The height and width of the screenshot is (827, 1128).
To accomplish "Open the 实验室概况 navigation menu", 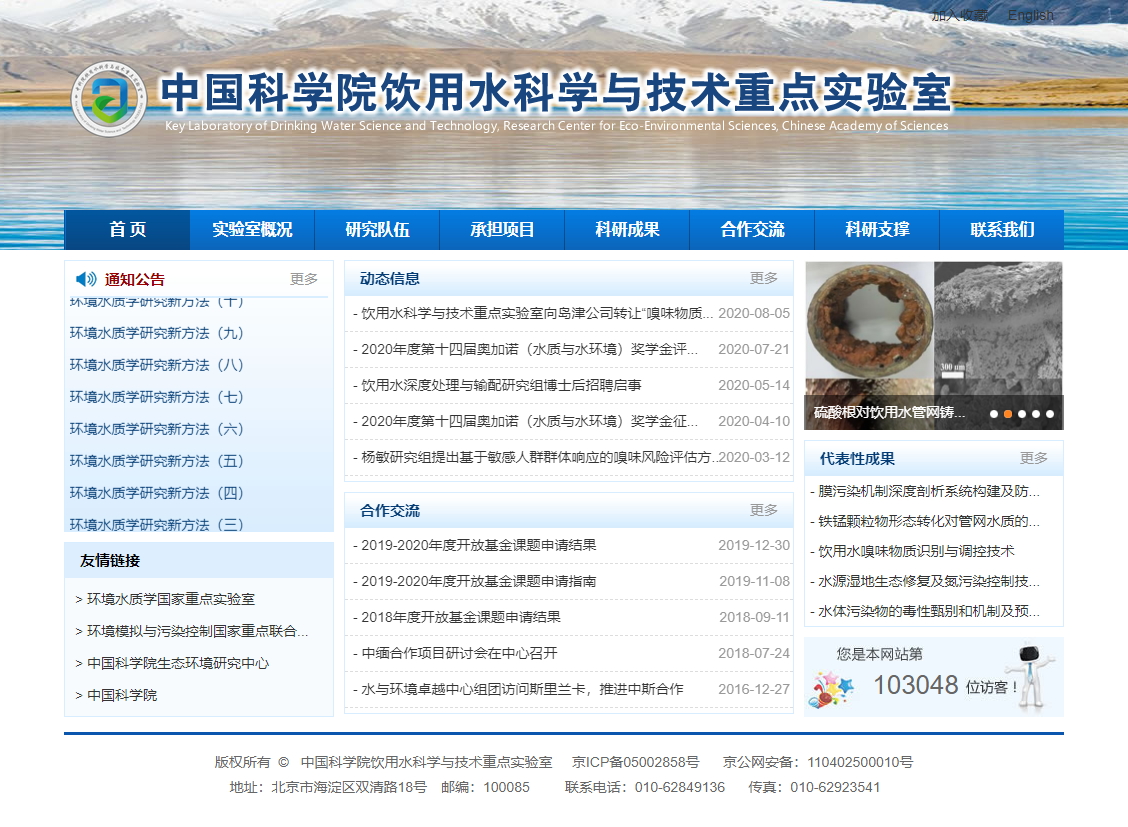I will point(253,229).
